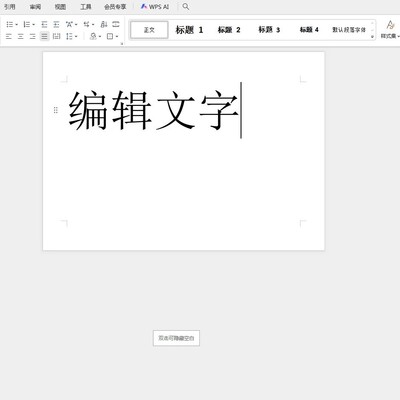Open paragraph settings dialog launcher

tap(122, 44)
